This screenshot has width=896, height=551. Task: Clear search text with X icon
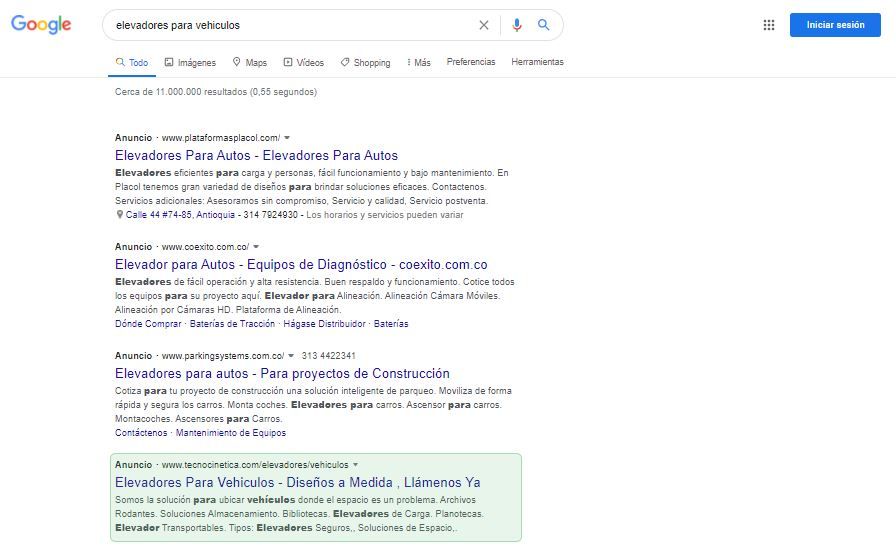tap(484, 25)
